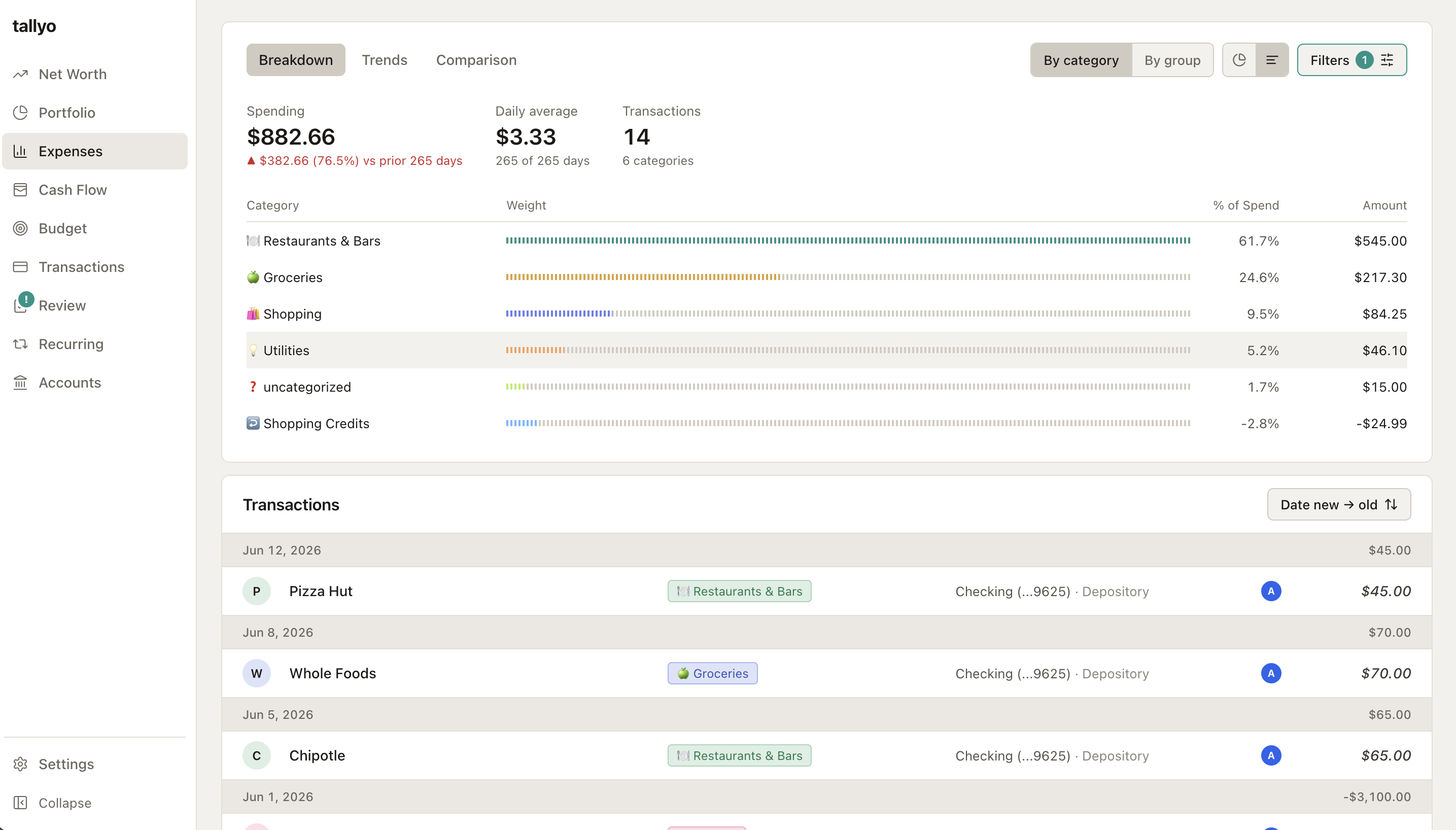Click the A user badge on Whole Foods row

pyautogui.click(x=1271, y=673)
